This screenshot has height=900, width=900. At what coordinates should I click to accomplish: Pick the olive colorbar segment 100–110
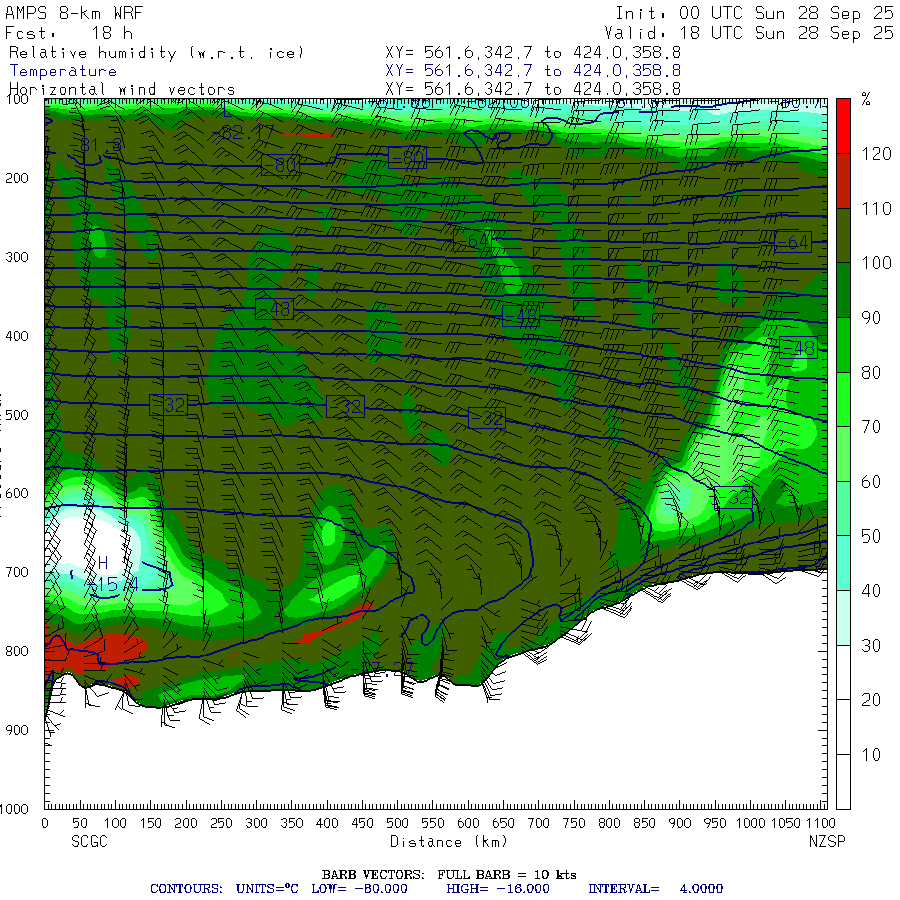pos(843,235)
